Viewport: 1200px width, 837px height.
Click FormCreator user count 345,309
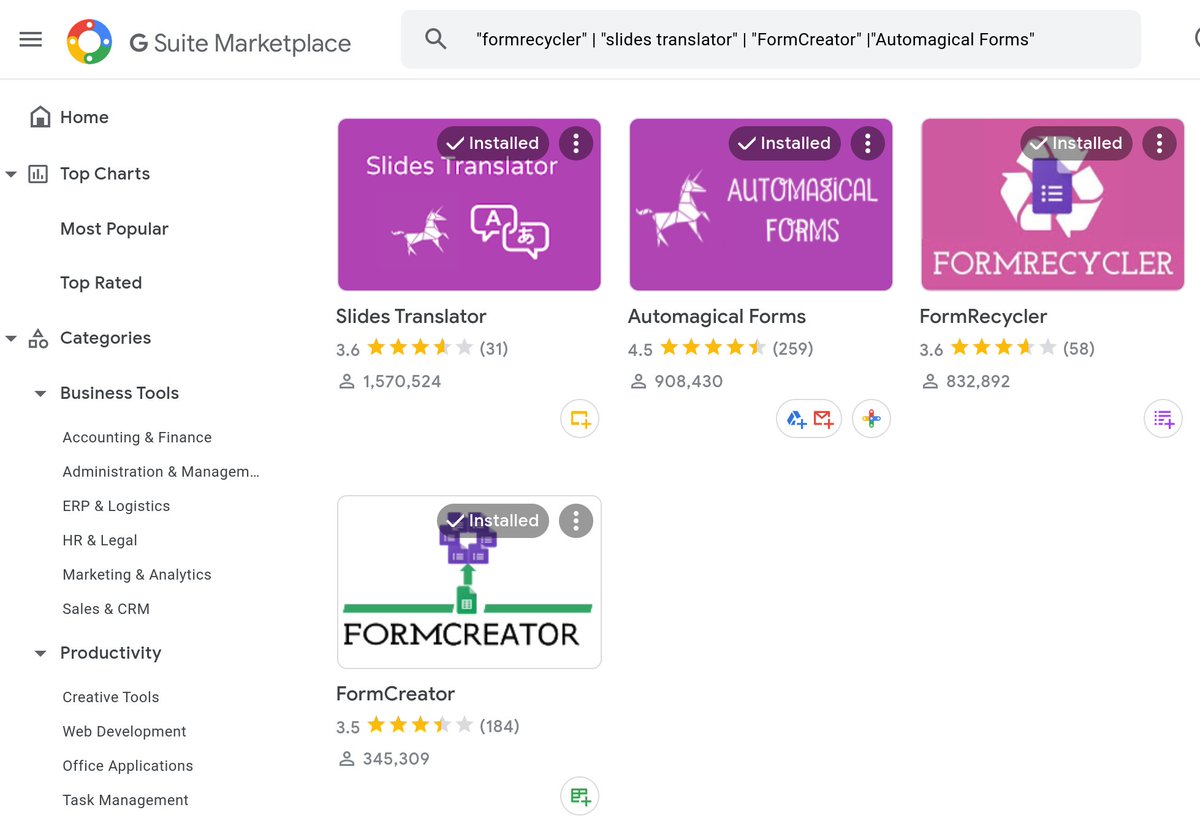coord(396,758)
